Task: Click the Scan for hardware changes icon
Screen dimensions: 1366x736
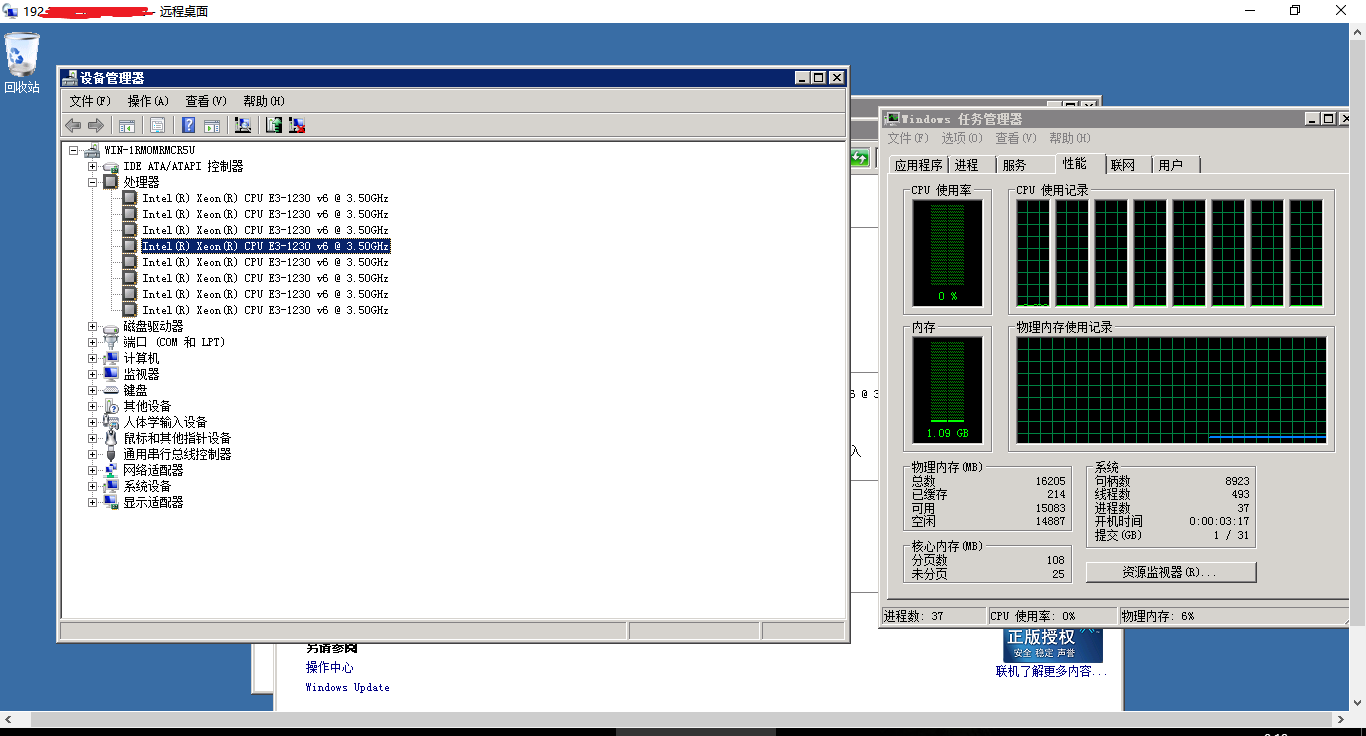Action: click(243, 125)
